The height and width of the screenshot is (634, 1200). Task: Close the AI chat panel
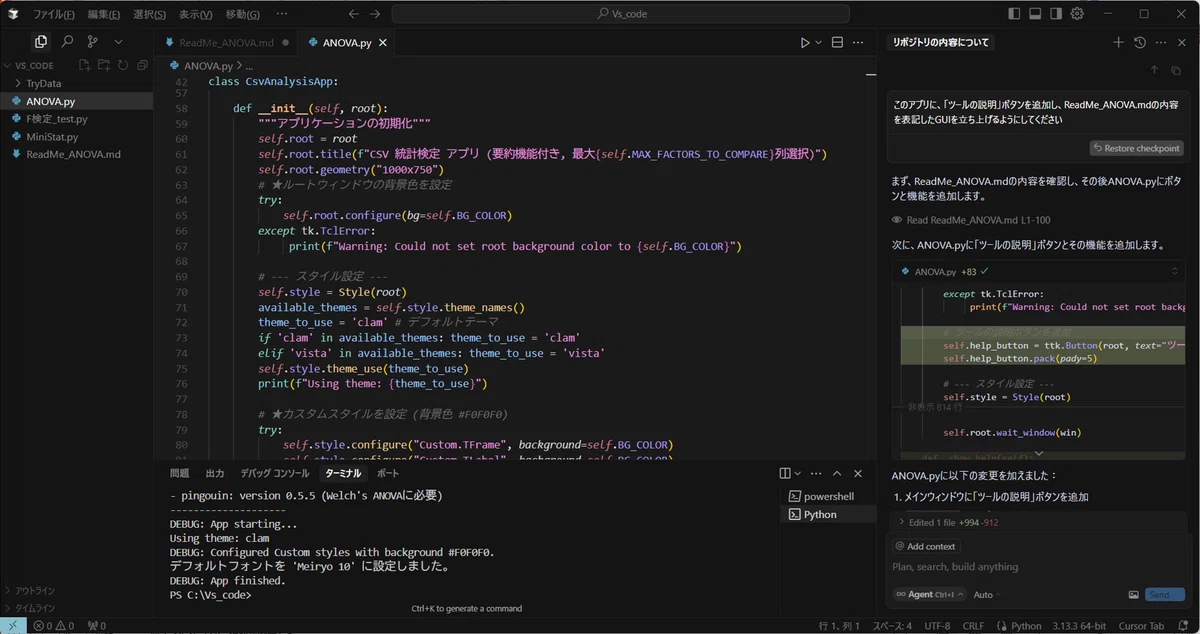tap(1181, 43)
